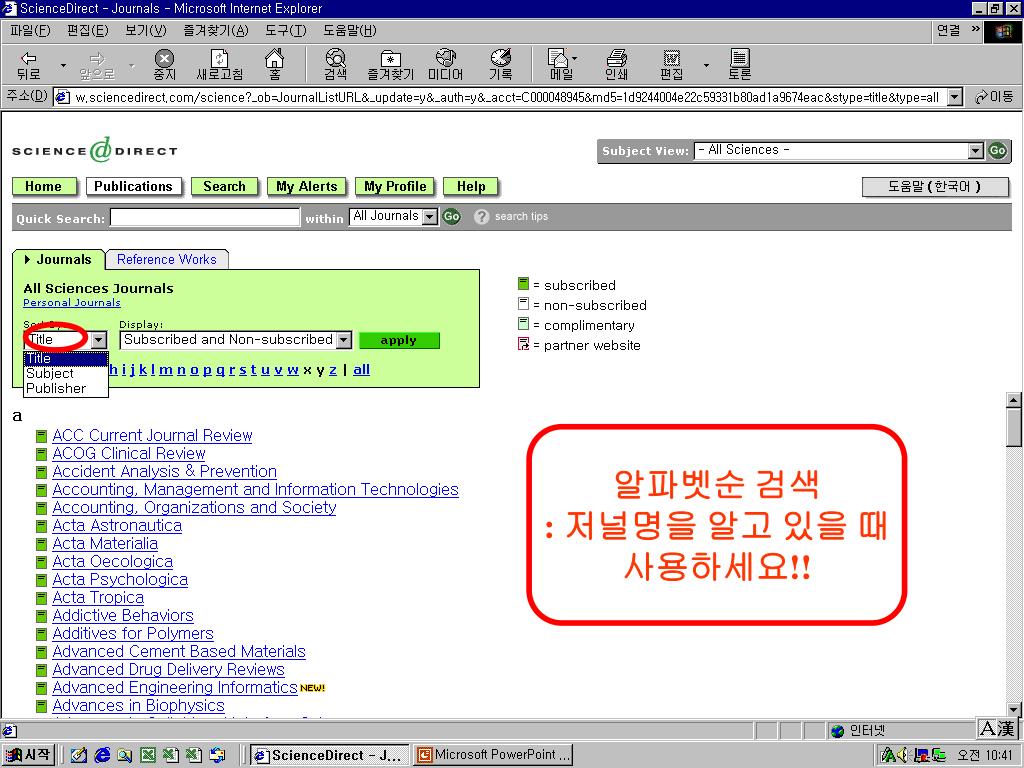
Task: Click the Search navigation button
Action: [x=224, y=187]
